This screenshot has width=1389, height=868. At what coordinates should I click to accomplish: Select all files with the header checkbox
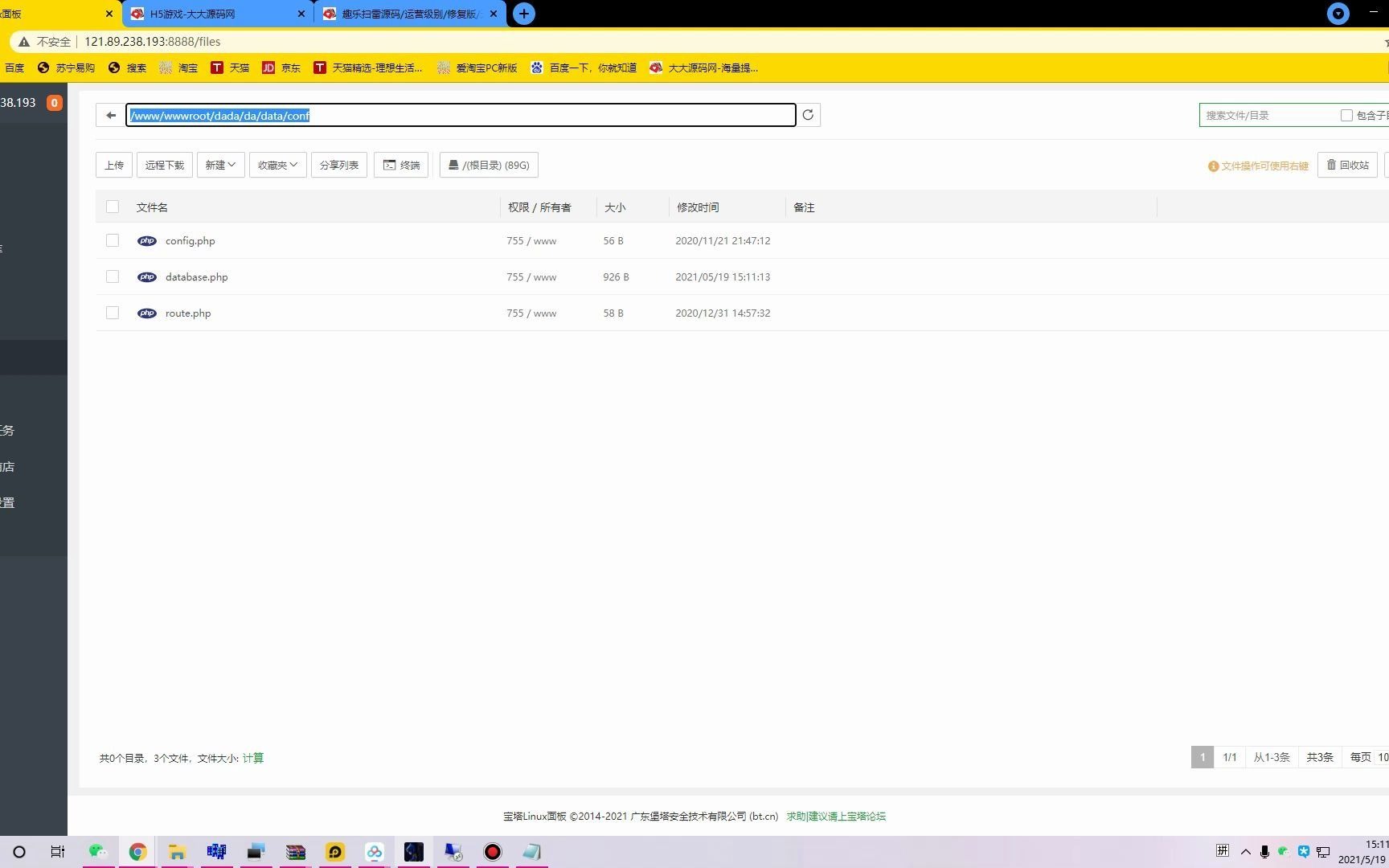[x=113, y=207]
